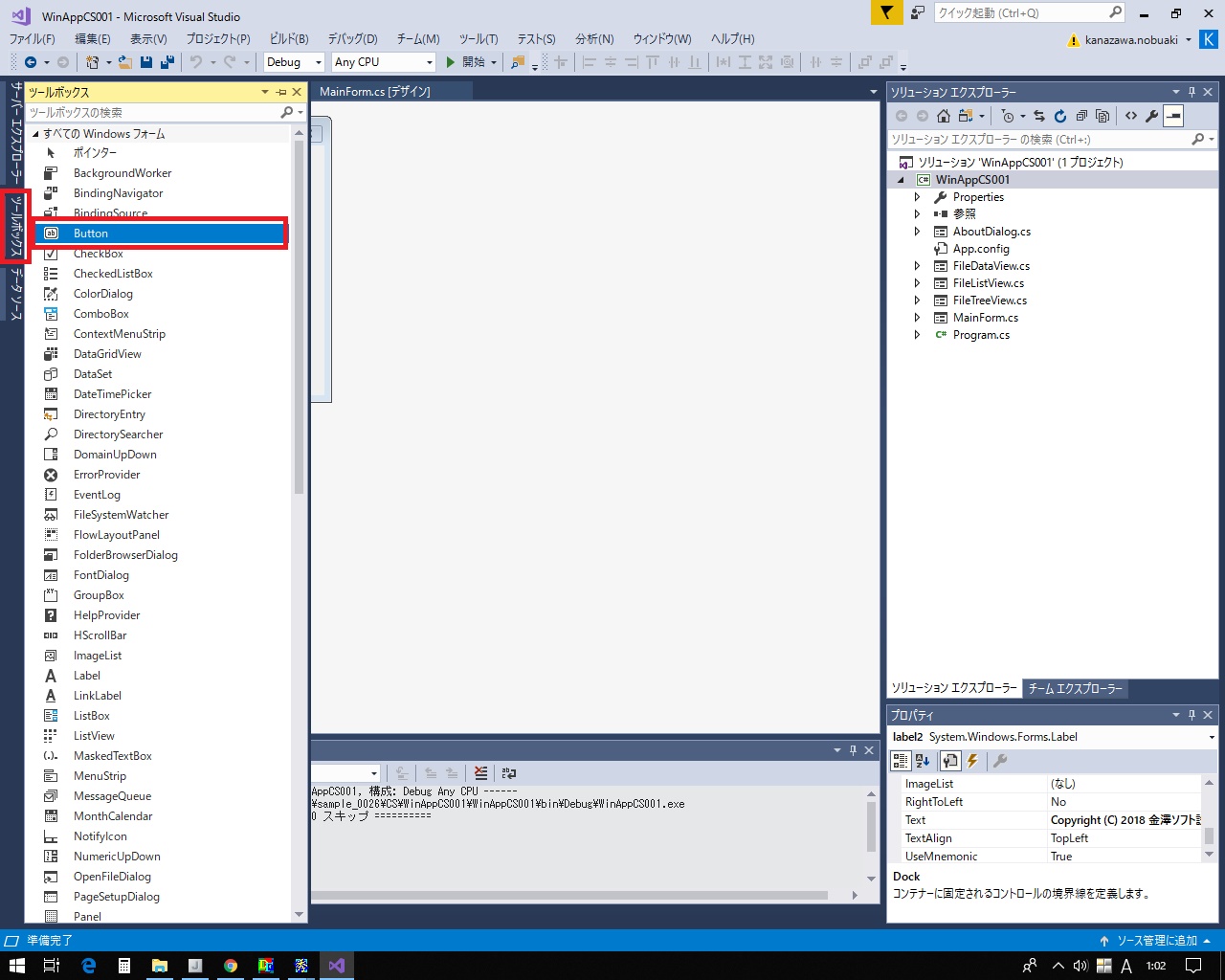Screen dimensions: 1225x980
Task: Click Clear All icon in Output window
Action: (x=480, y=773)
